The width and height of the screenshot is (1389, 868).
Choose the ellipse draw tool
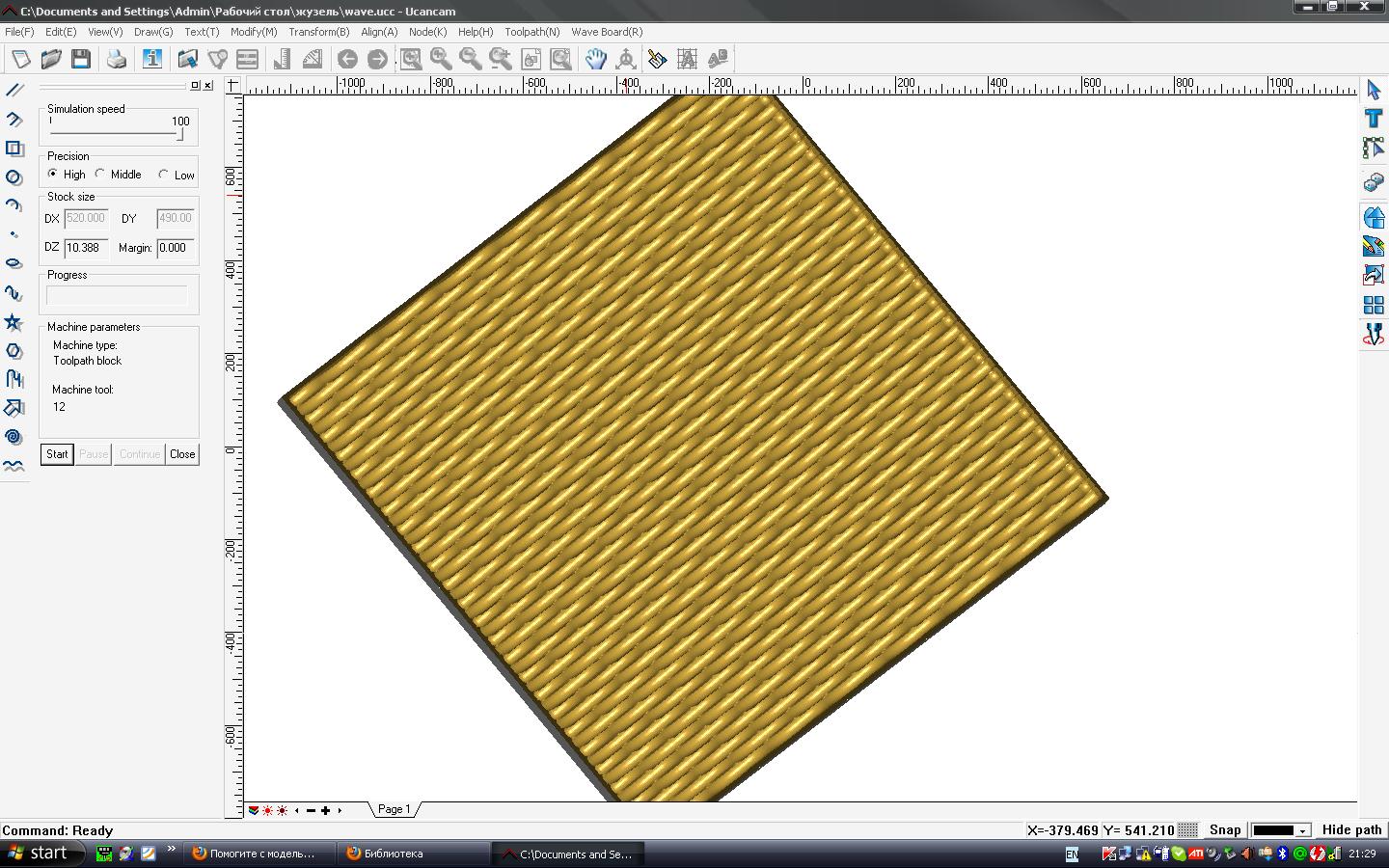pos(14,263)
